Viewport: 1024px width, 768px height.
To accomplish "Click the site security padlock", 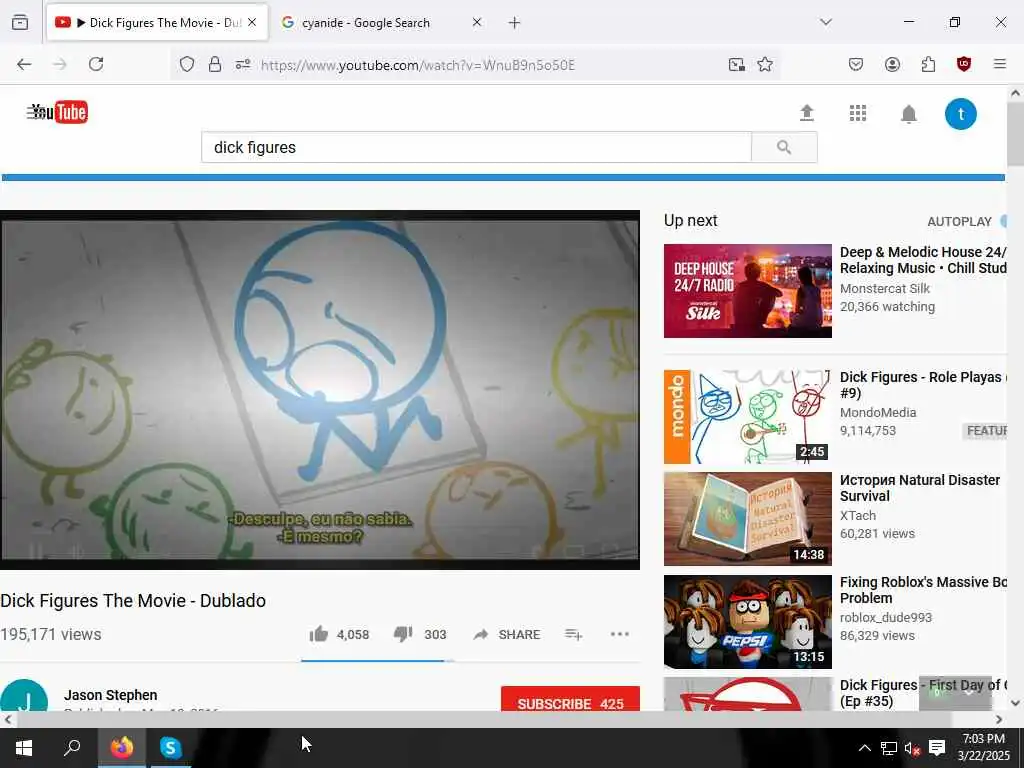I will pyautogui.click(x=215, y=64).
